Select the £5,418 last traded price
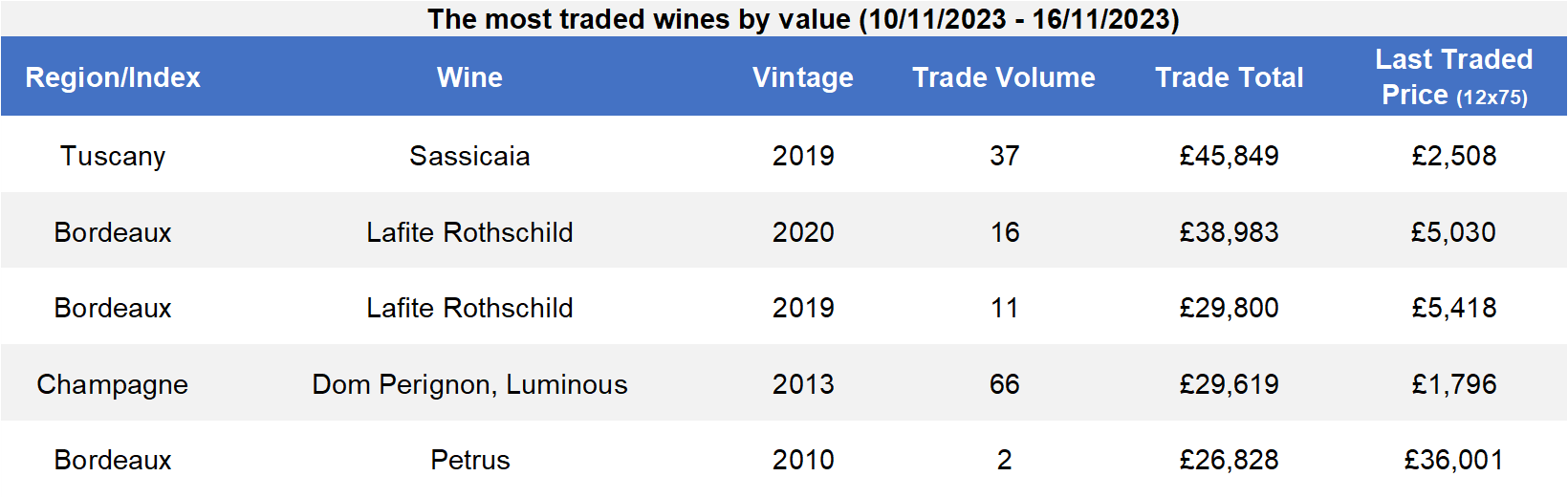This screenshot has width=1568, height=498. coord(1454,308)
